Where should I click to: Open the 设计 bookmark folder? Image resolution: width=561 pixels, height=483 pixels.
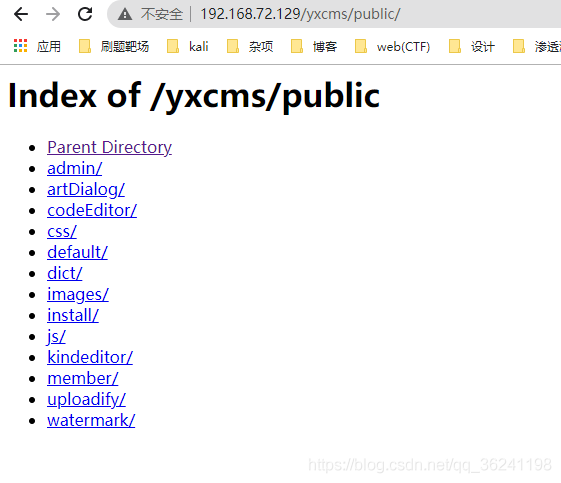click(472, 47)
